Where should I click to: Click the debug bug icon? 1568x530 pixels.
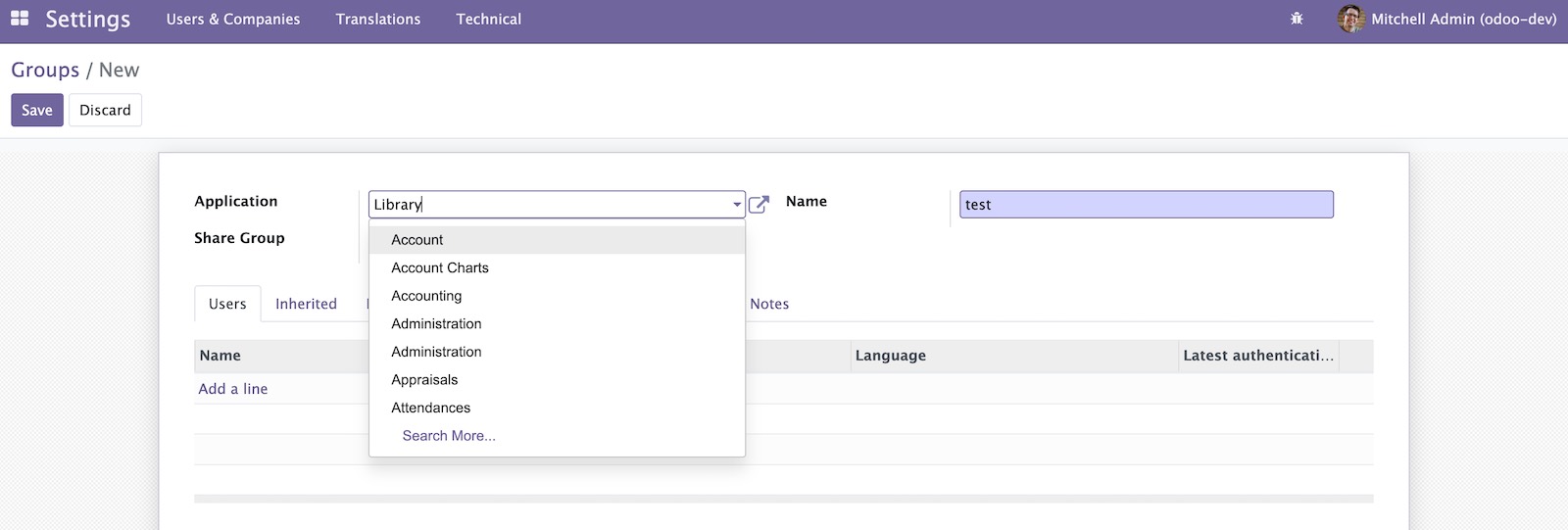(1297, 19)
